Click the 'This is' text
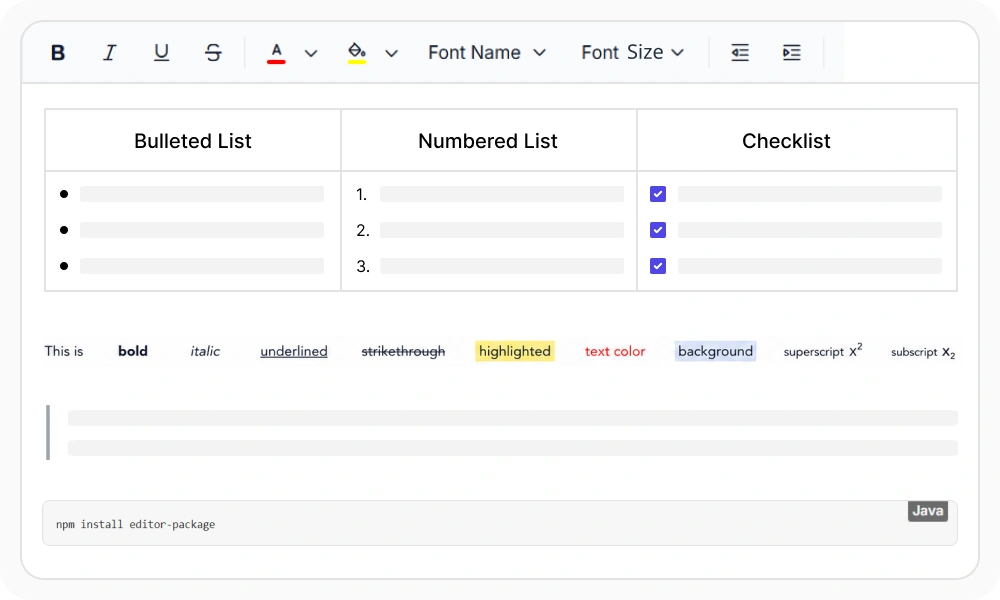Screen dimensions: 1000x600 [x=64, y=351]
